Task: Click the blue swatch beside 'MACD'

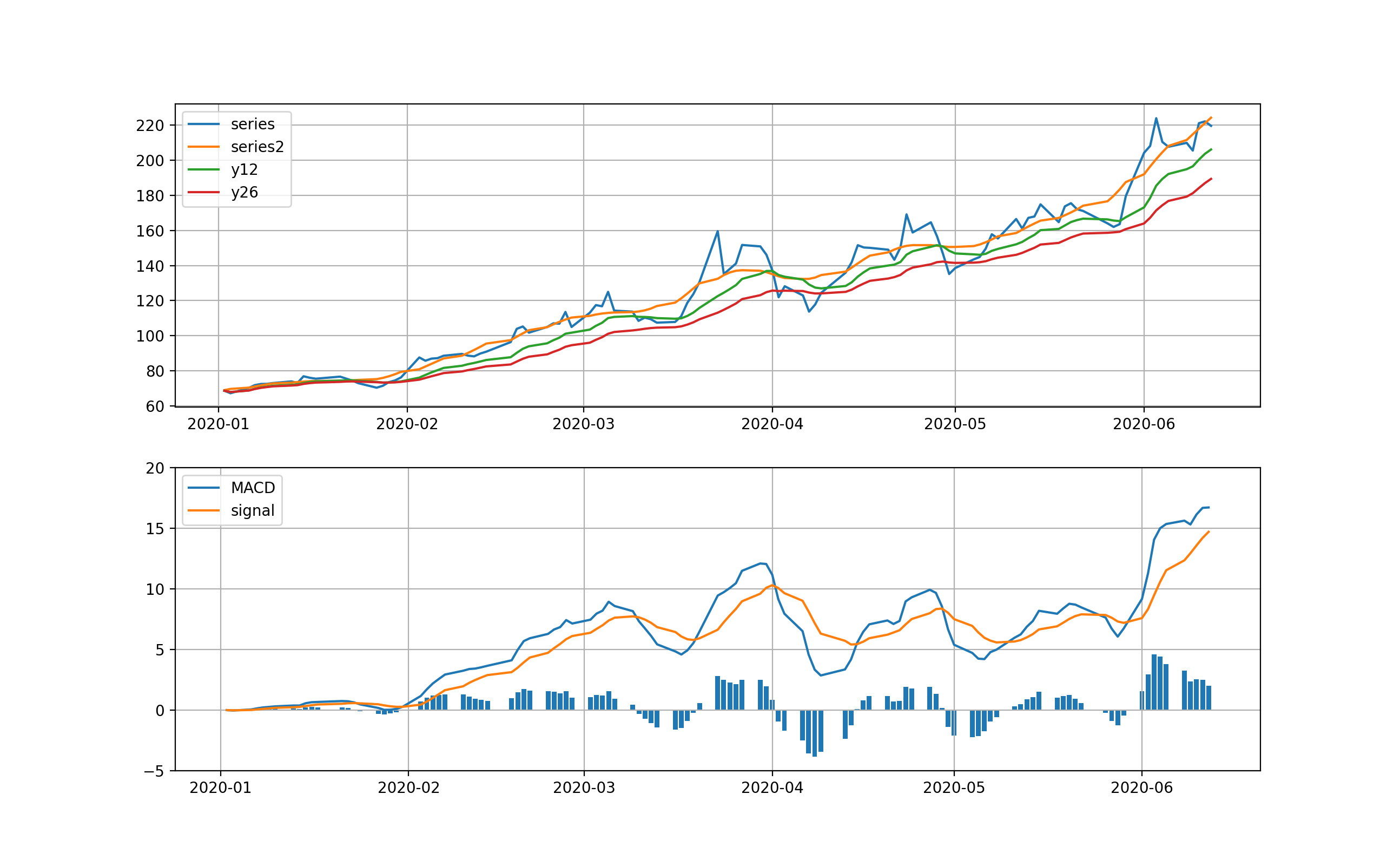Action: (x=203, y=488)
